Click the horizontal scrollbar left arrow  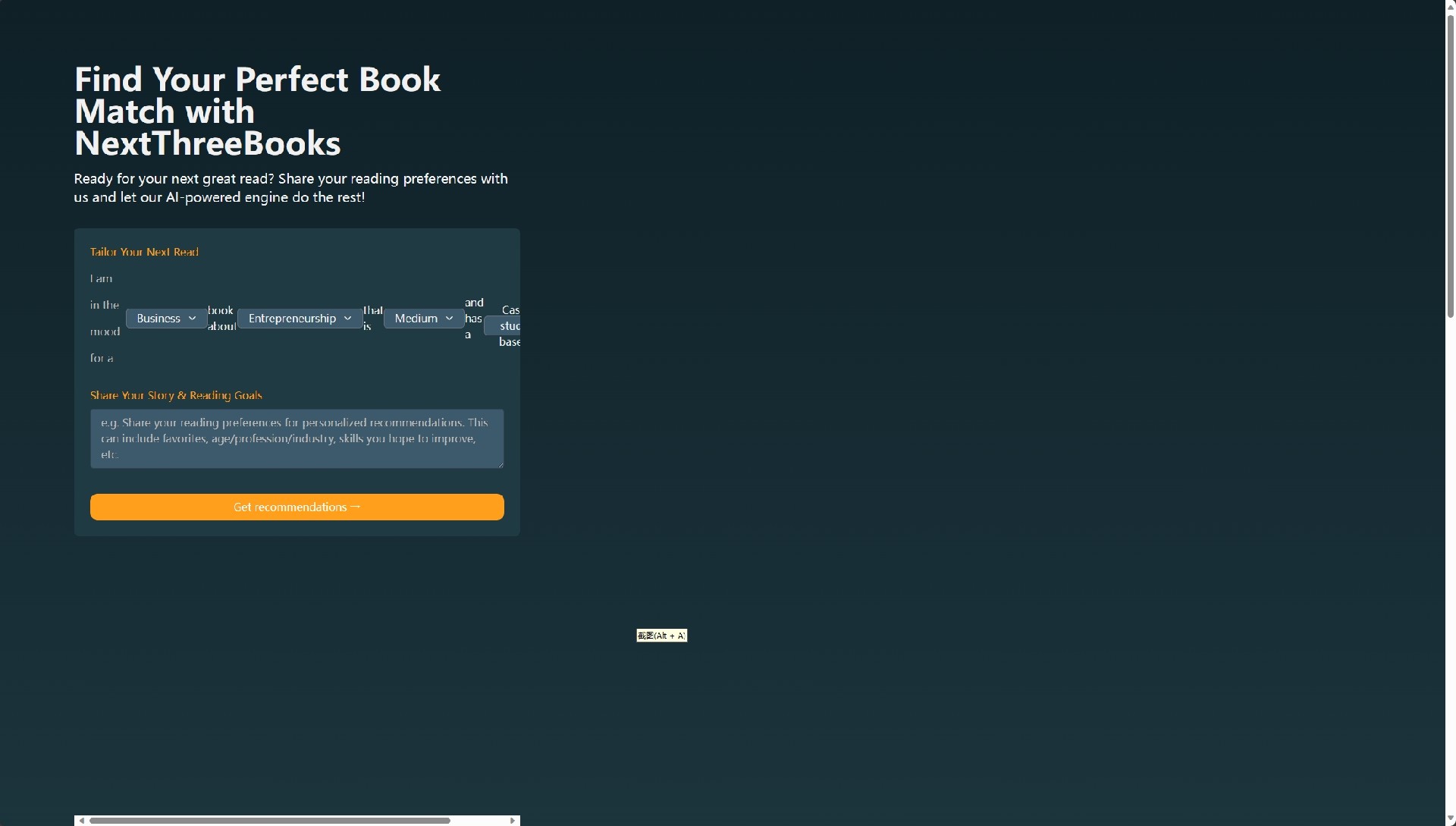coord(81,820)
